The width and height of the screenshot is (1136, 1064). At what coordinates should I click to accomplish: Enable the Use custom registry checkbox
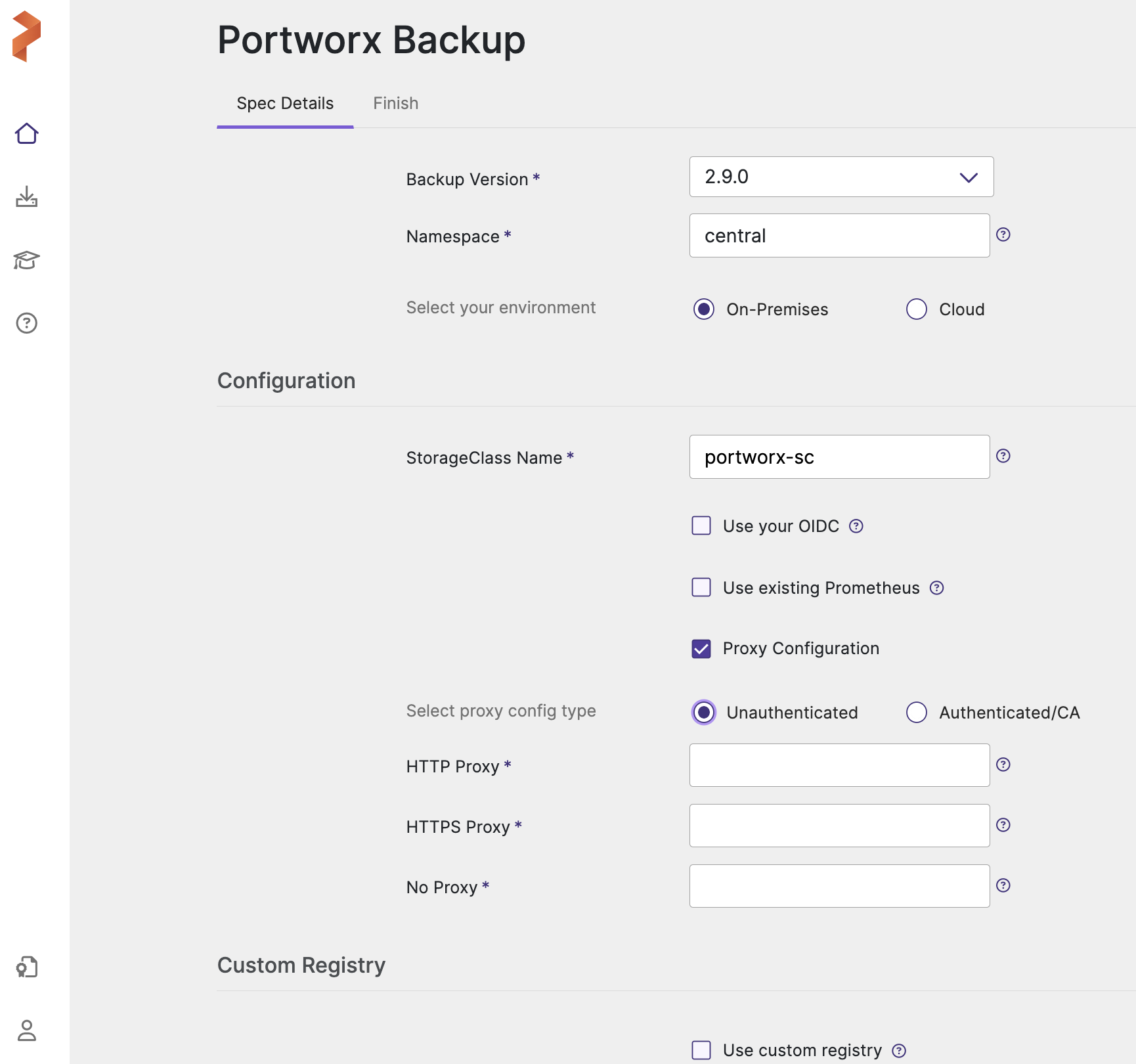[x=701, y=1050]
